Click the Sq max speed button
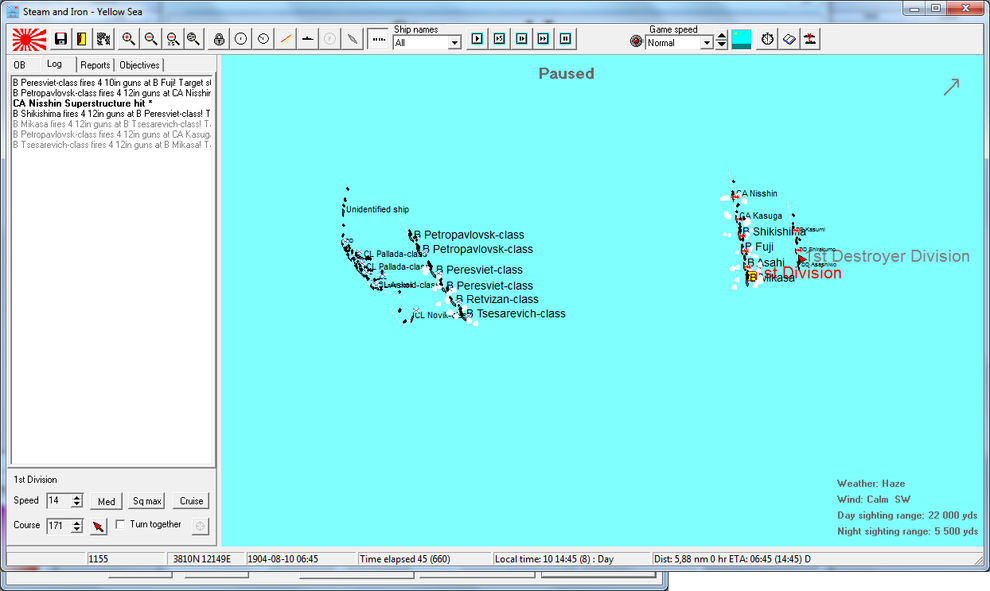This screenshot has width=990, height=591. coord(147,501)
